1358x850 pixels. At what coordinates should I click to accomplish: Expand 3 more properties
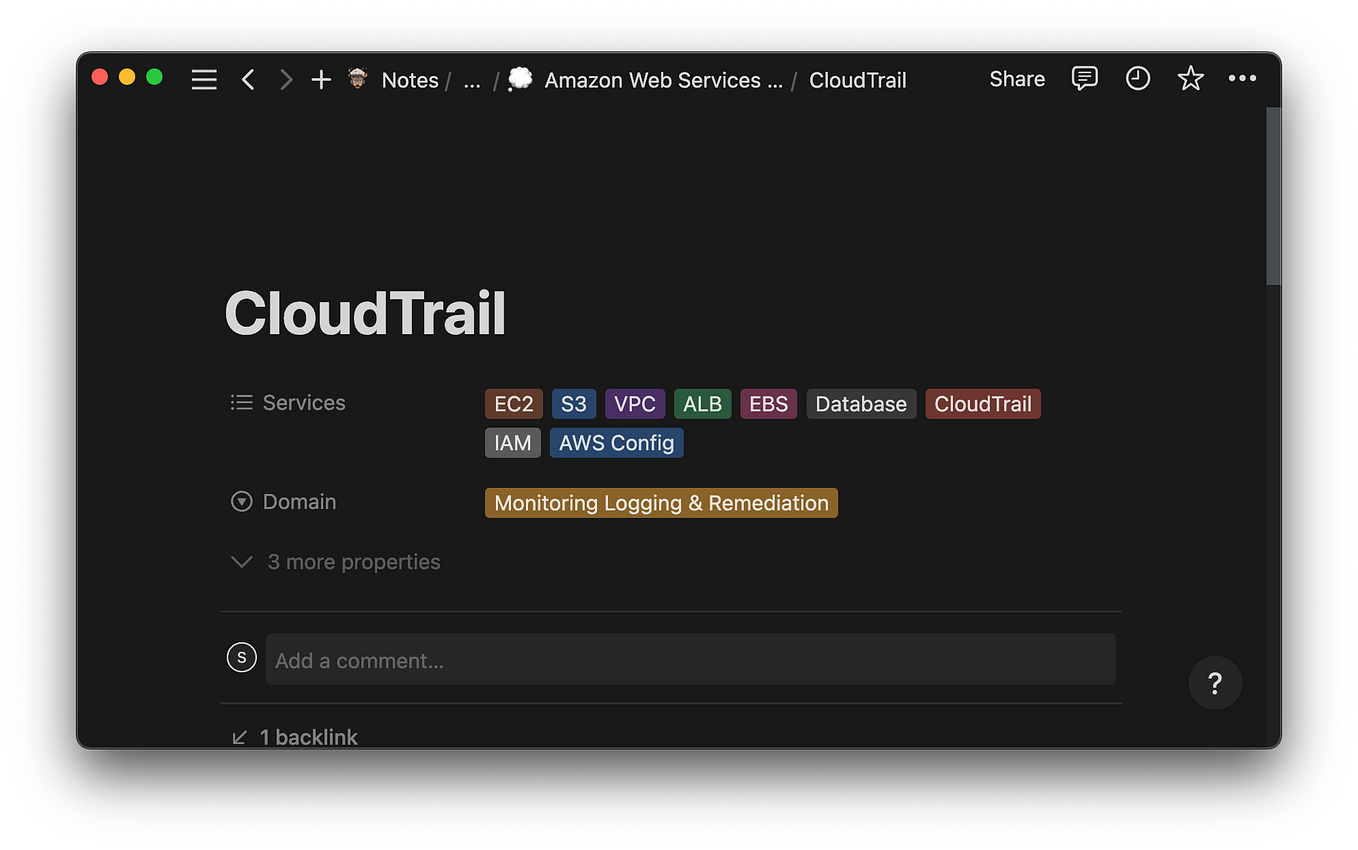tap(336, 562)
